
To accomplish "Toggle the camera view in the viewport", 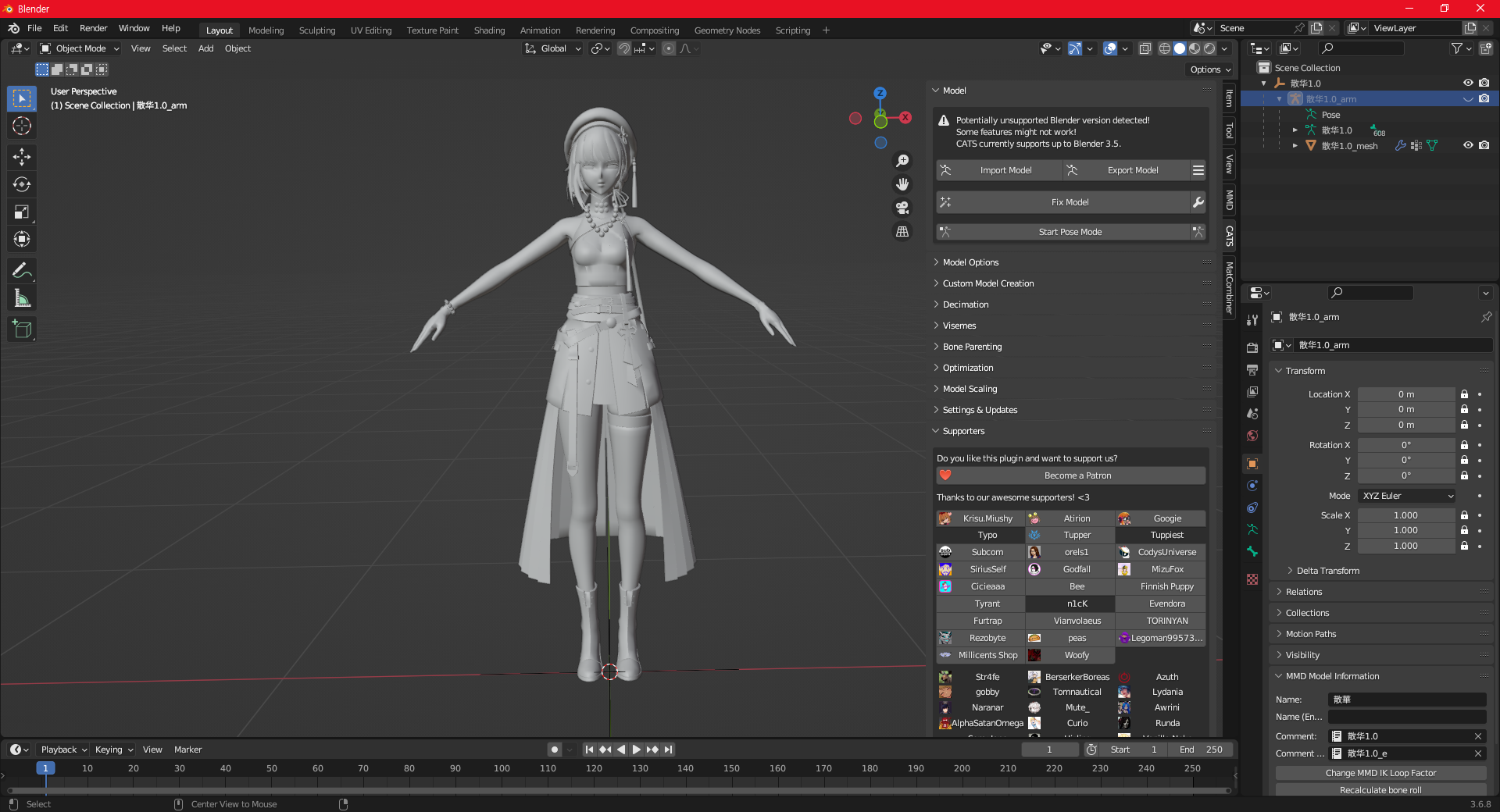I will pos(902,208).
